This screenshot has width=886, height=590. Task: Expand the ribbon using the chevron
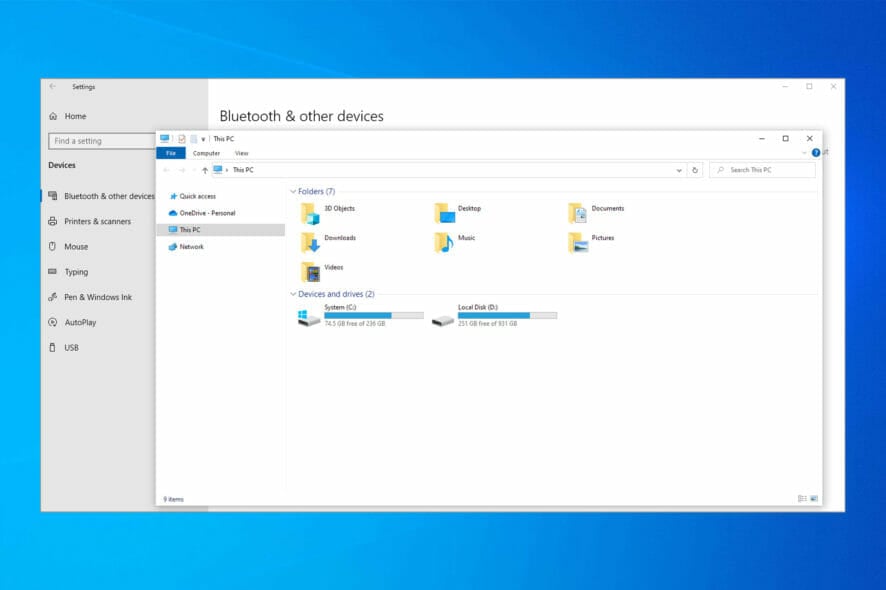tap(804, 153)
